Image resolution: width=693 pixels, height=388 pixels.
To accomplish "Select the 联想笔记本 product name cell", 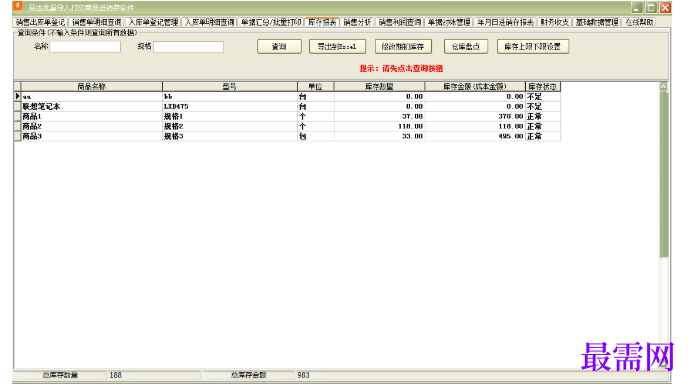I will [92, 107].
